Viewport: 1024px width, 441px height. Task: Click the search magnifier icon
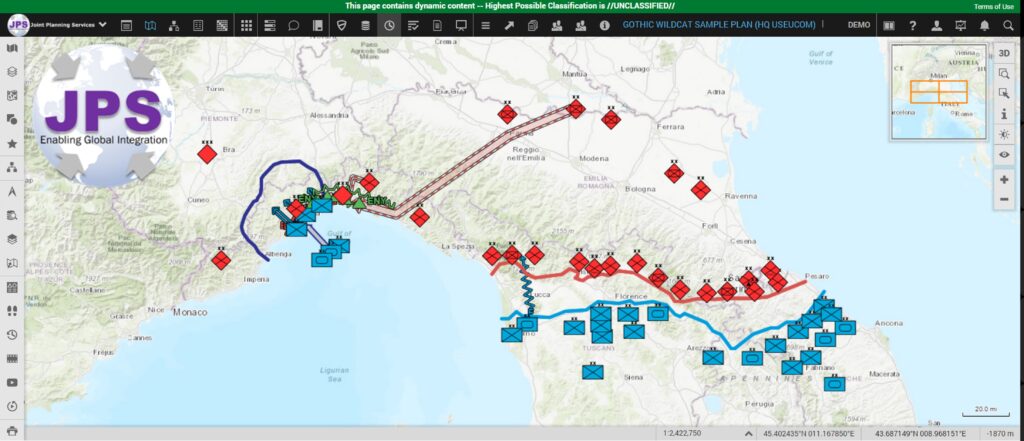tap(1008, 24)
